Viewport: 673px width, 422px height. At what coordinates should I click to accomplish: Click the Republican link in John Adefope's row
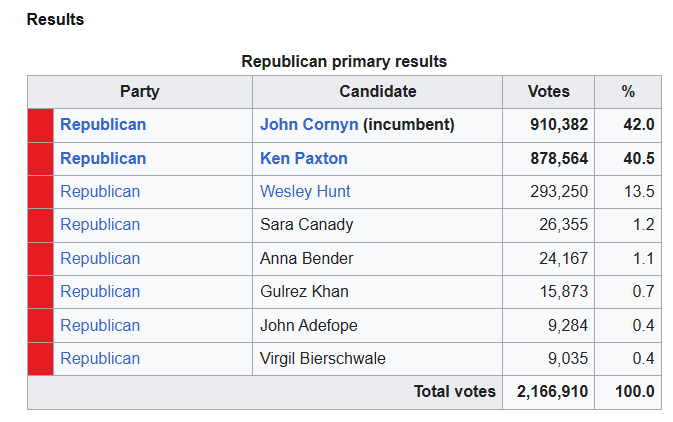[x=100, y=325]
